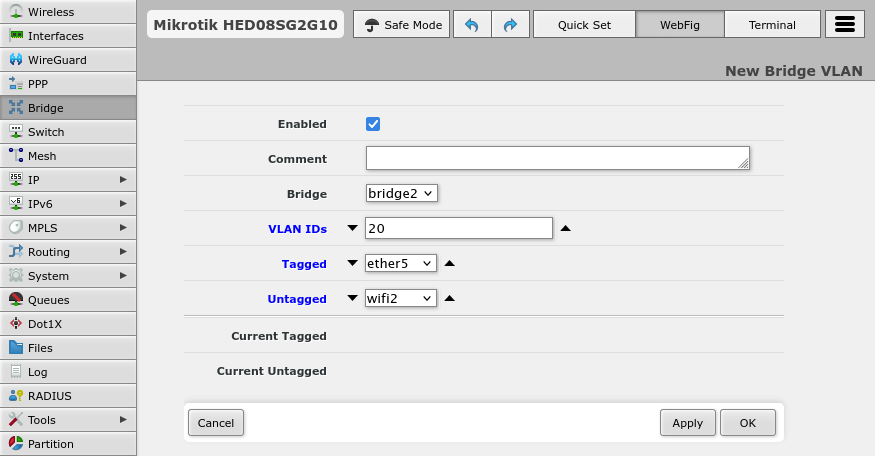Click into the Comment text field
875x456 pixels.
click(x=557, y=158)
